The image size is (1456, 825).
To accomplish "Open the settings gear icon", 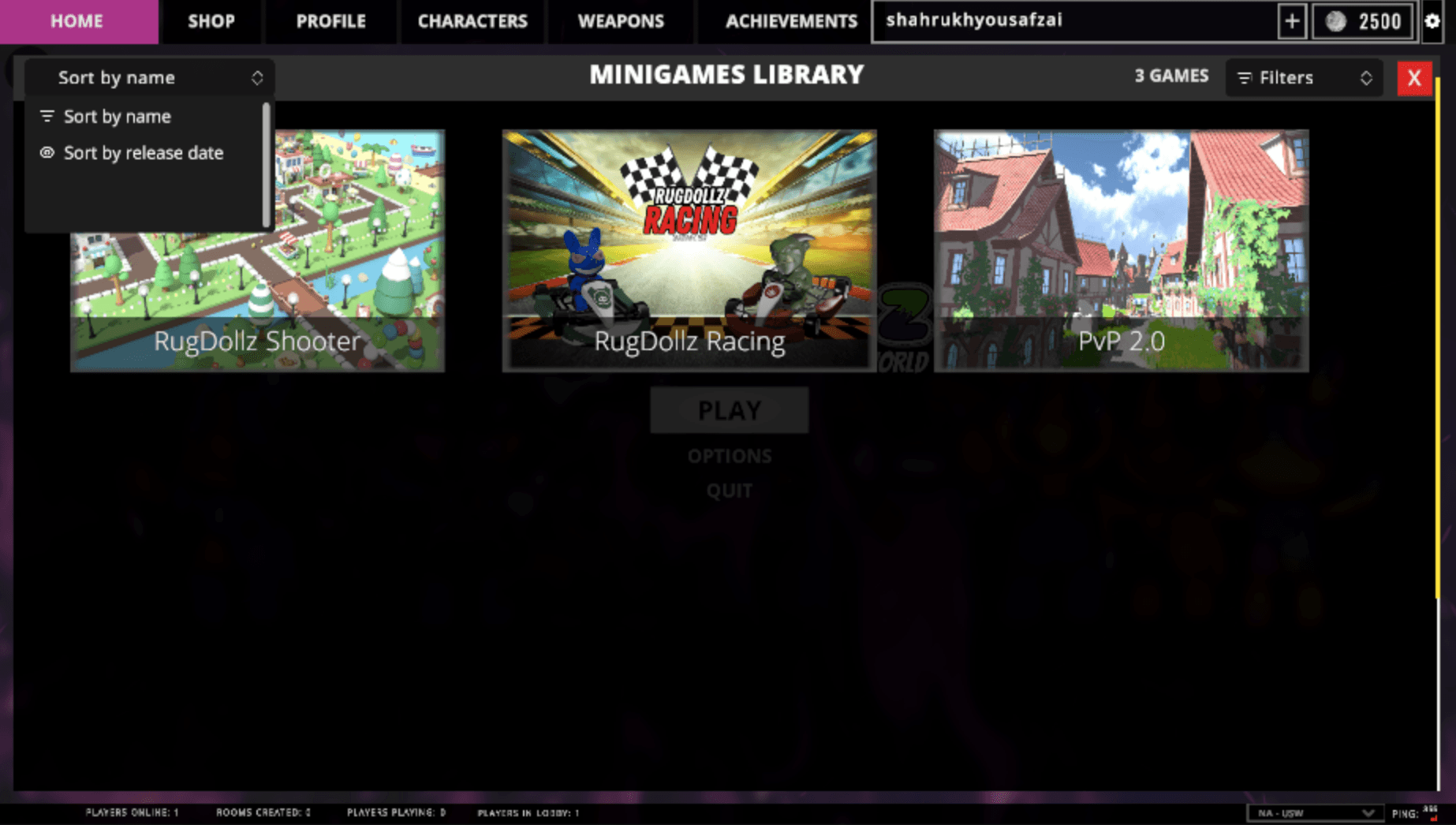I will coord(1432,21).
